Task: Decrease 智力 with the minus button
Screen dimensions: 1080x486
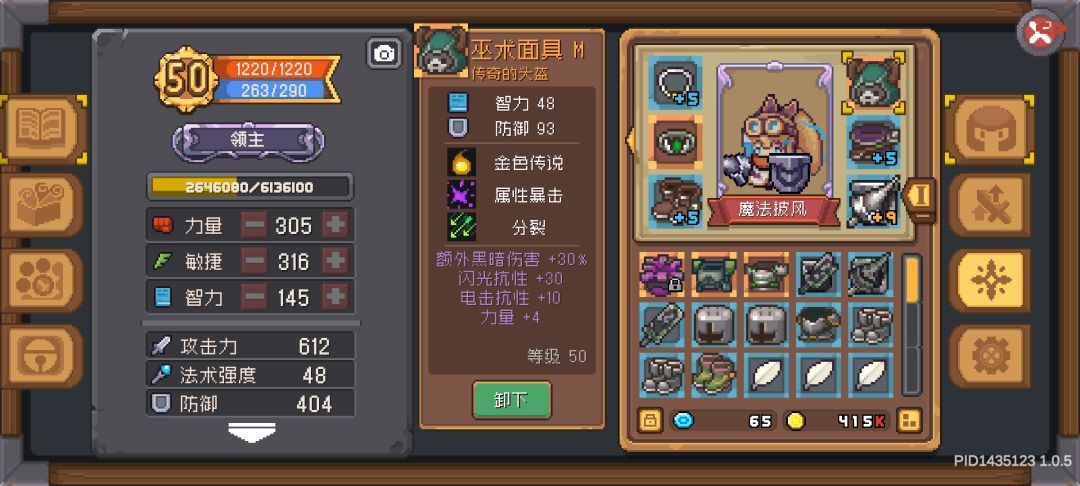Action: point(254,297)
